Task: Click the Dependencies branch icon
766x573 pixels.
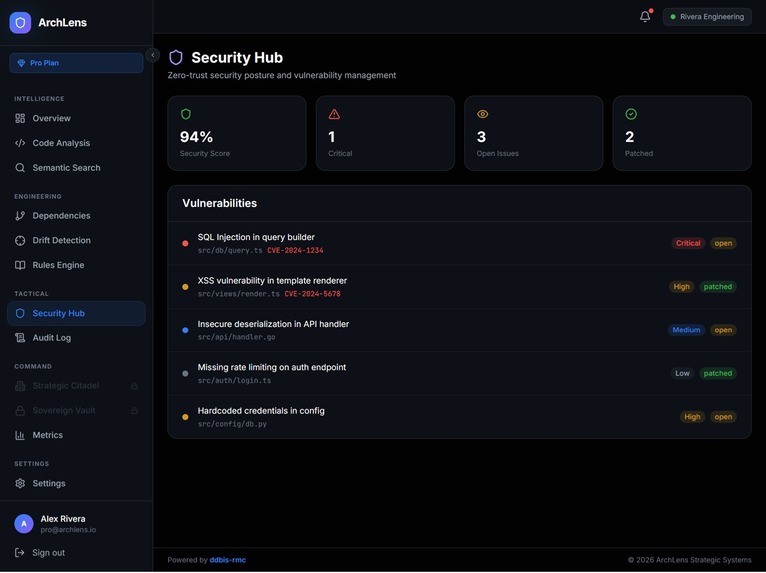Action: click(20, 215)
